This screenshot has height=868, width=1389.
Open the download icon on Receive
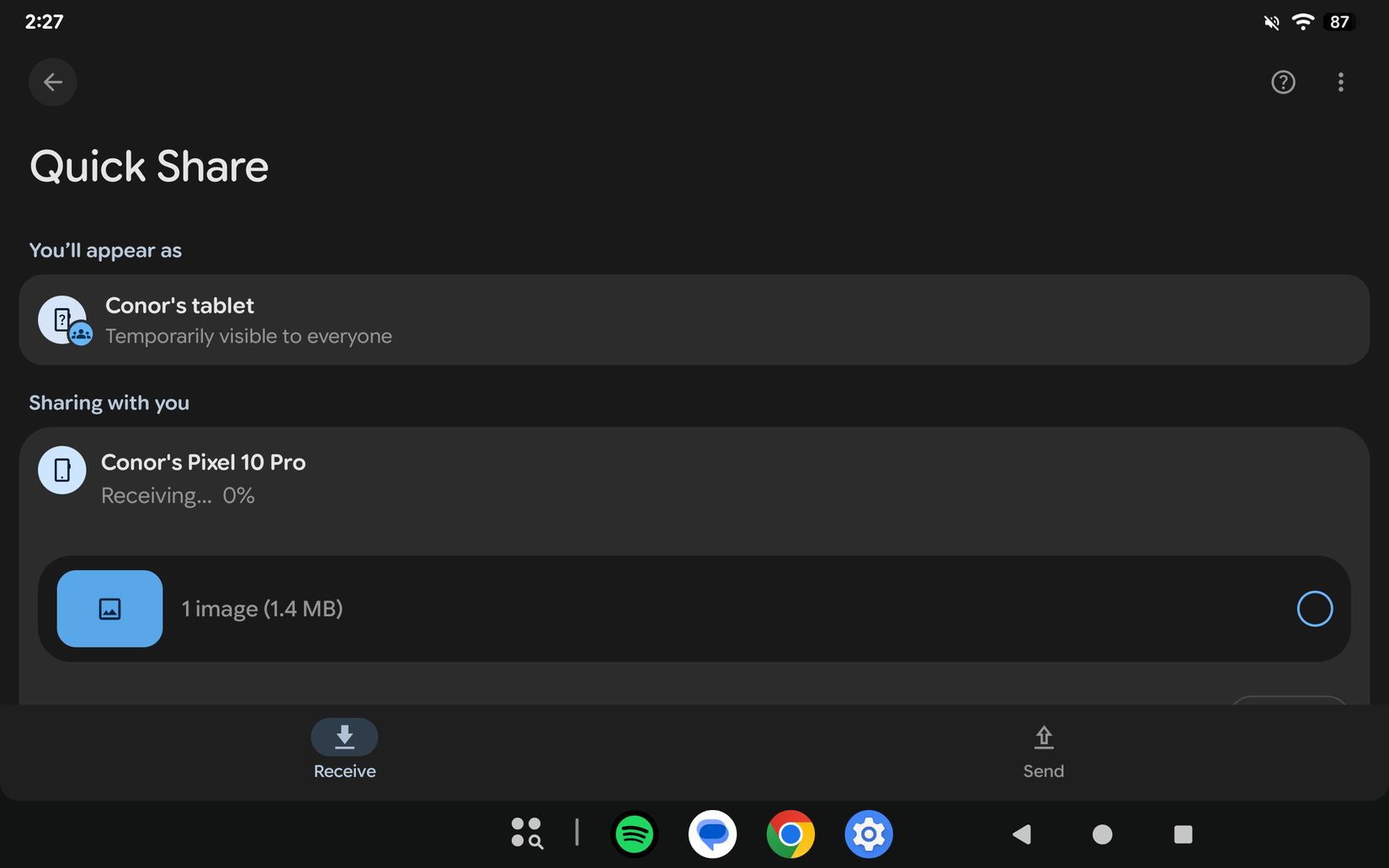(x=344, y=737)
